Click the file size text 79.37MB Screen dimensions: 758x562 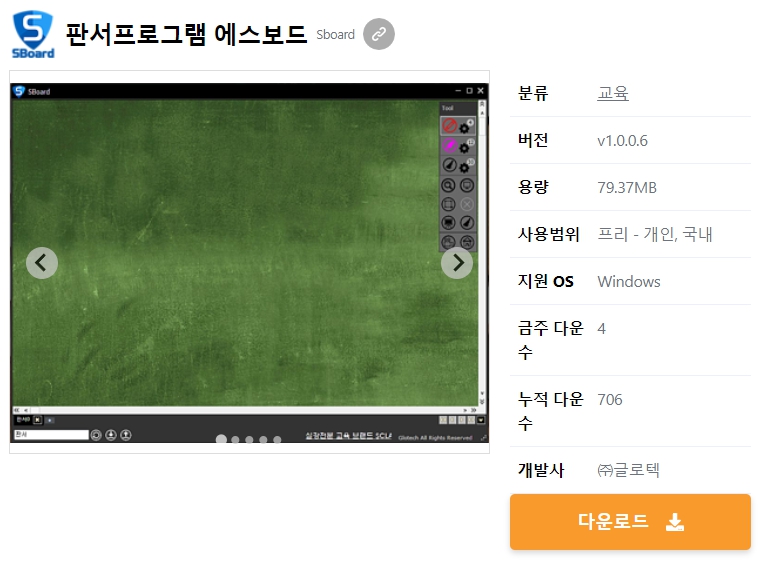(x=627, y=187)
